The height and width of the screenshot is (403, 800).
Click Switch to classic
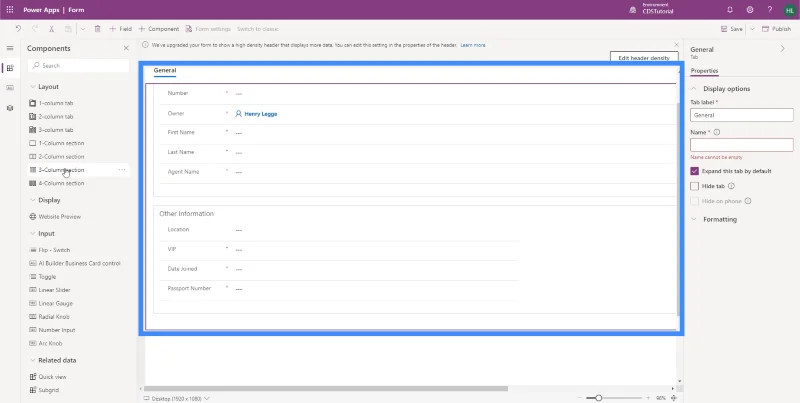pos(258,29)
